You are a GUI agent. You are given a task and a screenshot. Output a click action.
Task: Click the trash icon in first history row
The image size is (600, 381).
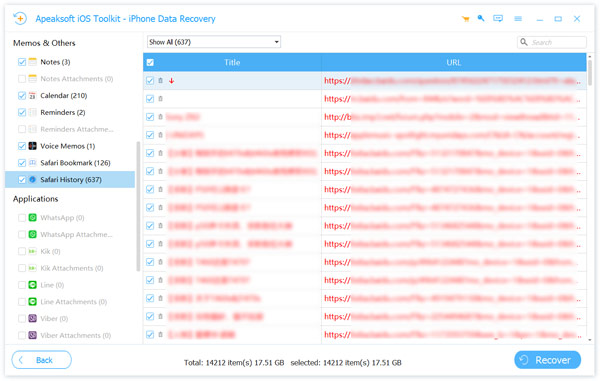160,81
